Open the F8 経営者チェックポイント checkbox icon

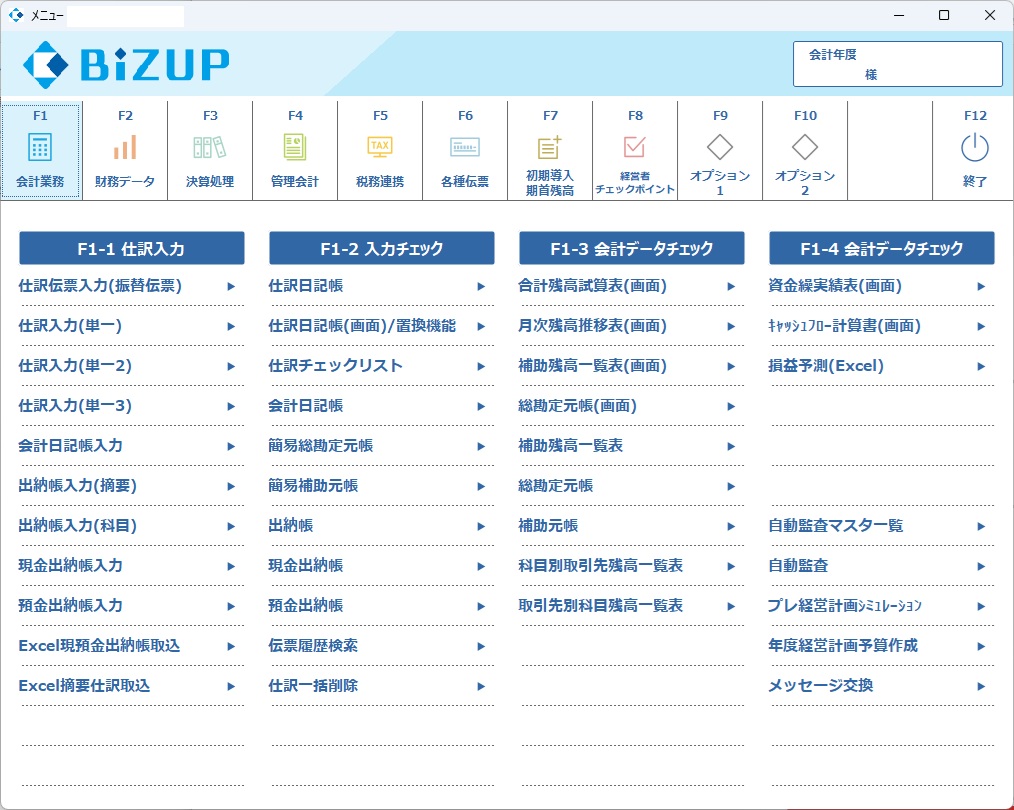(x=634, y=147)
